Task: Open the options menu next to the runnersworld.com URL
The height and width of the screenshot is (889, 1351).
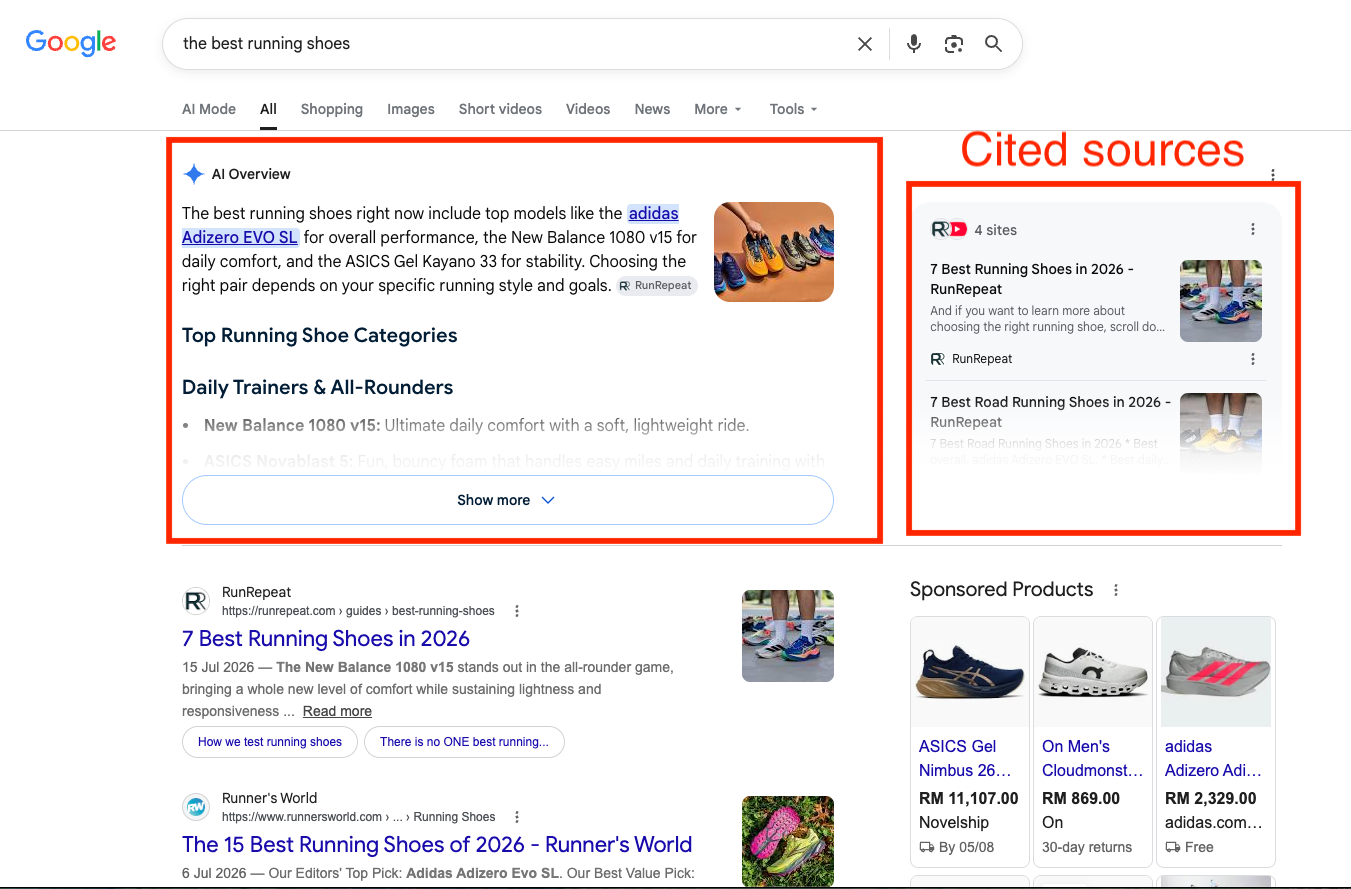Action: (517, 817)
